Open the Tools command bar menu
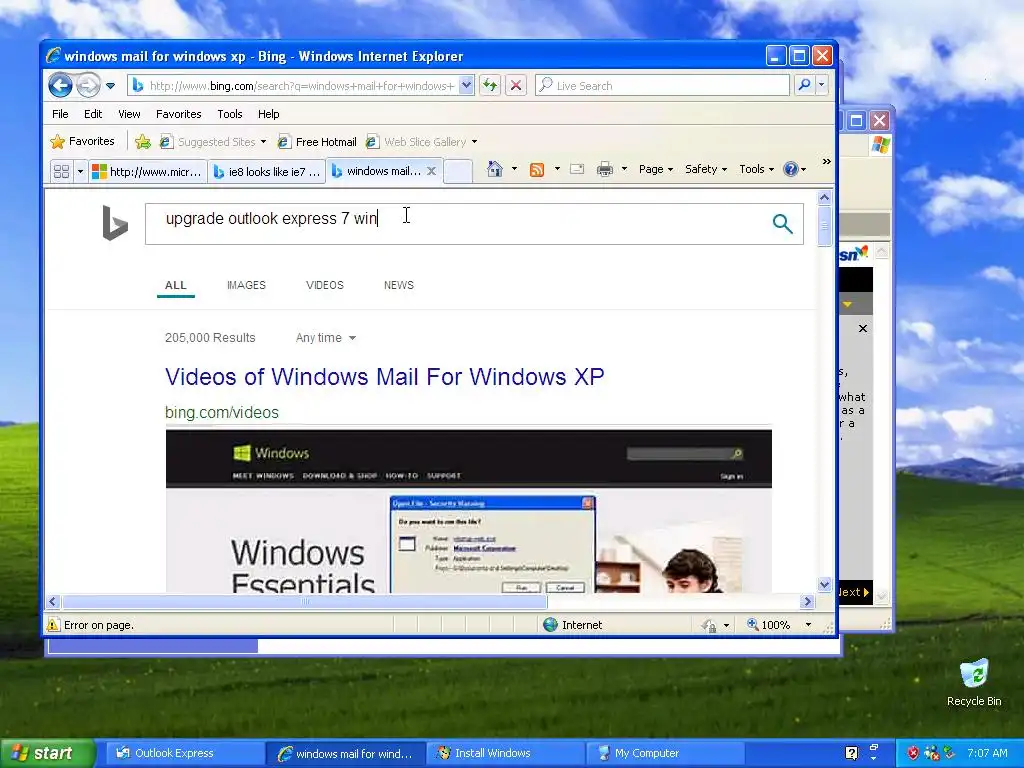 (x=756, y=169)
